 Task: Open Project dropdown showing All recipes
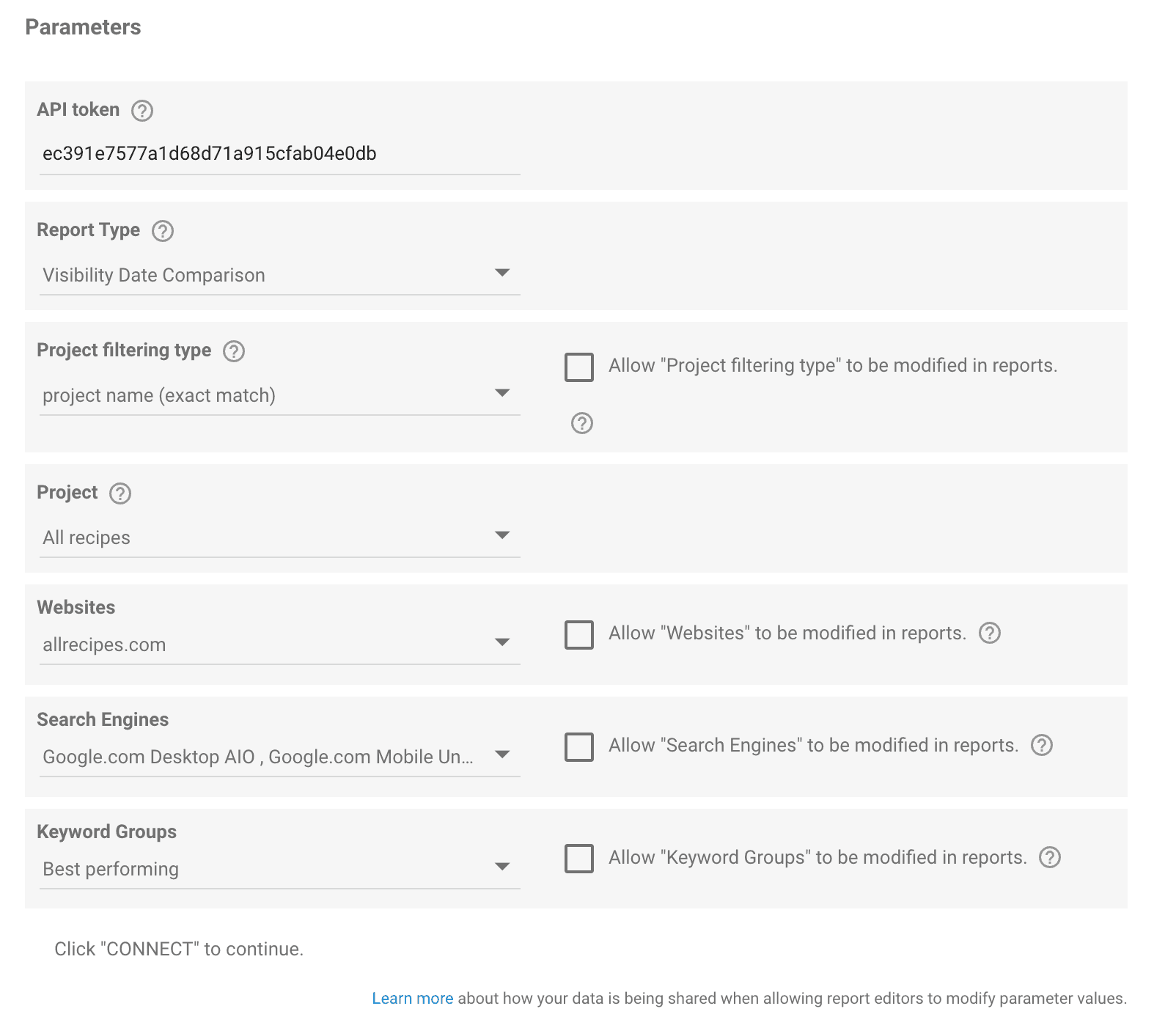[279, 537]
